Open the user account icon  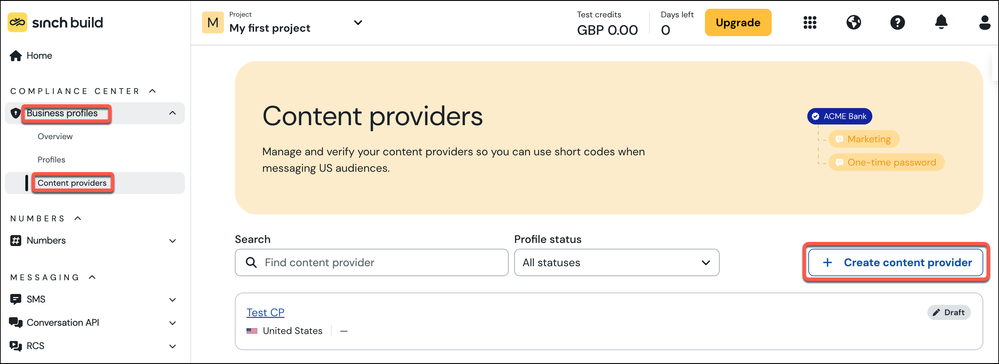984,22
